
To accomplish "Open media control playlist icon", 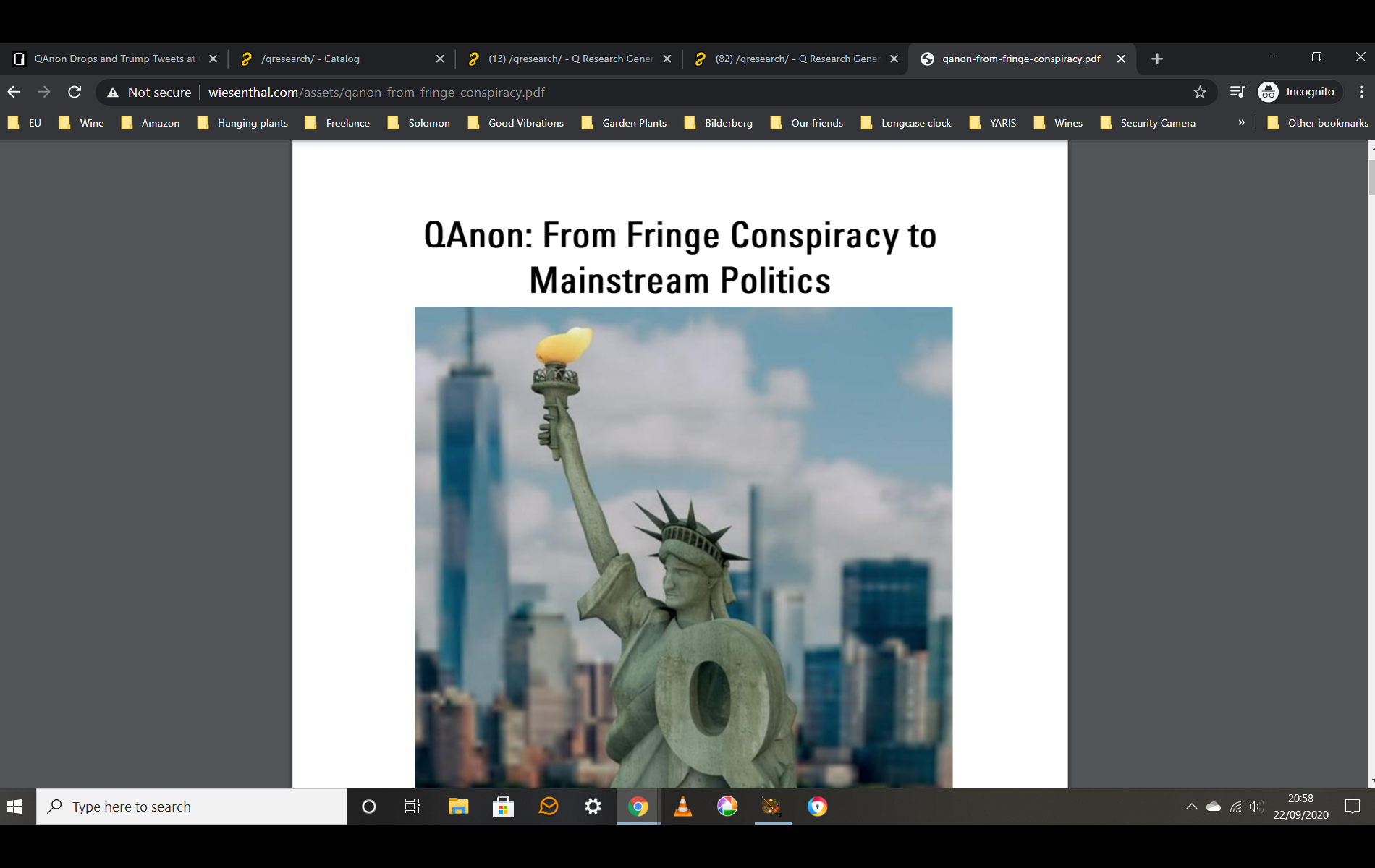I will tap(1237, 92).
